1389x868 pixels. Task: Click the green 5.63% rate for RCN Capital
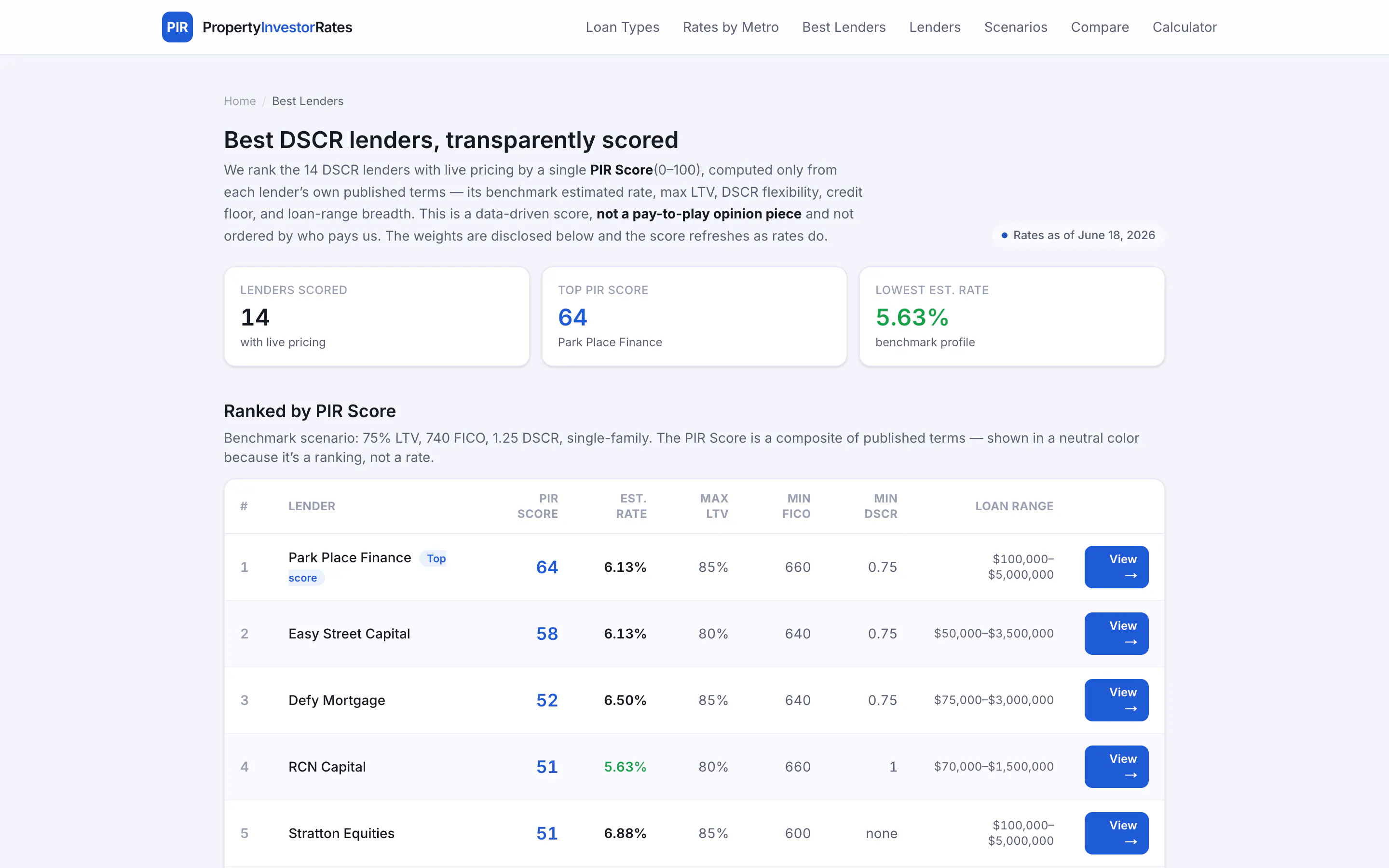625,766
